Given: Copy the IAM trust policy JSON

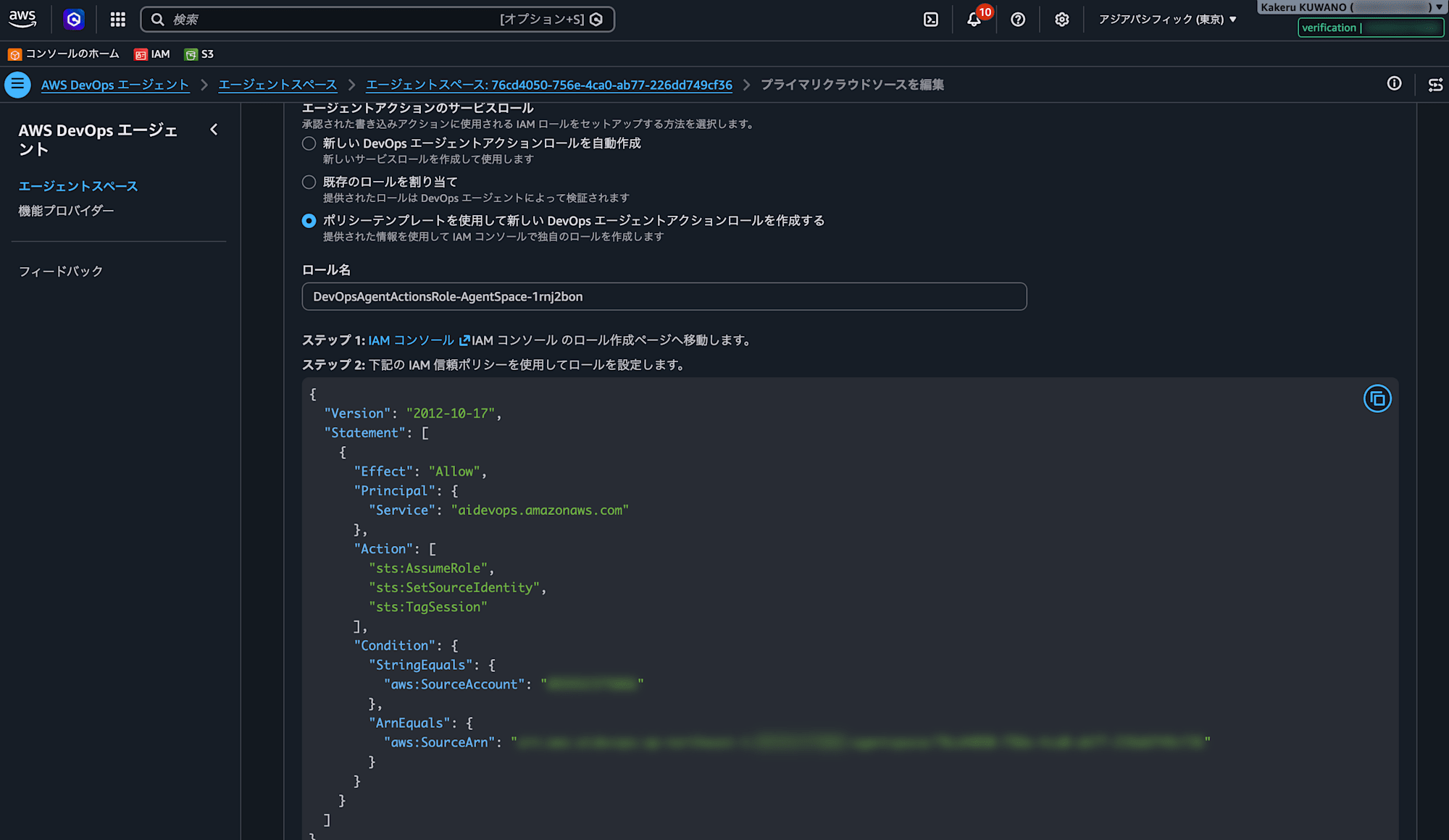Looking at the screenshot, I should point(1377,399).
